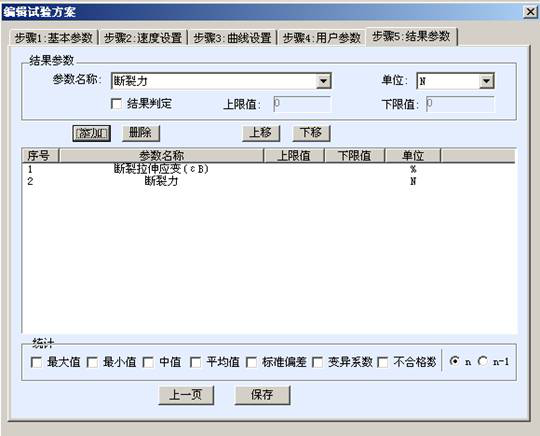Click the 步骤5:结果参数 tab
This screenshot has height=436, width=540.
(x=412, y=36)
